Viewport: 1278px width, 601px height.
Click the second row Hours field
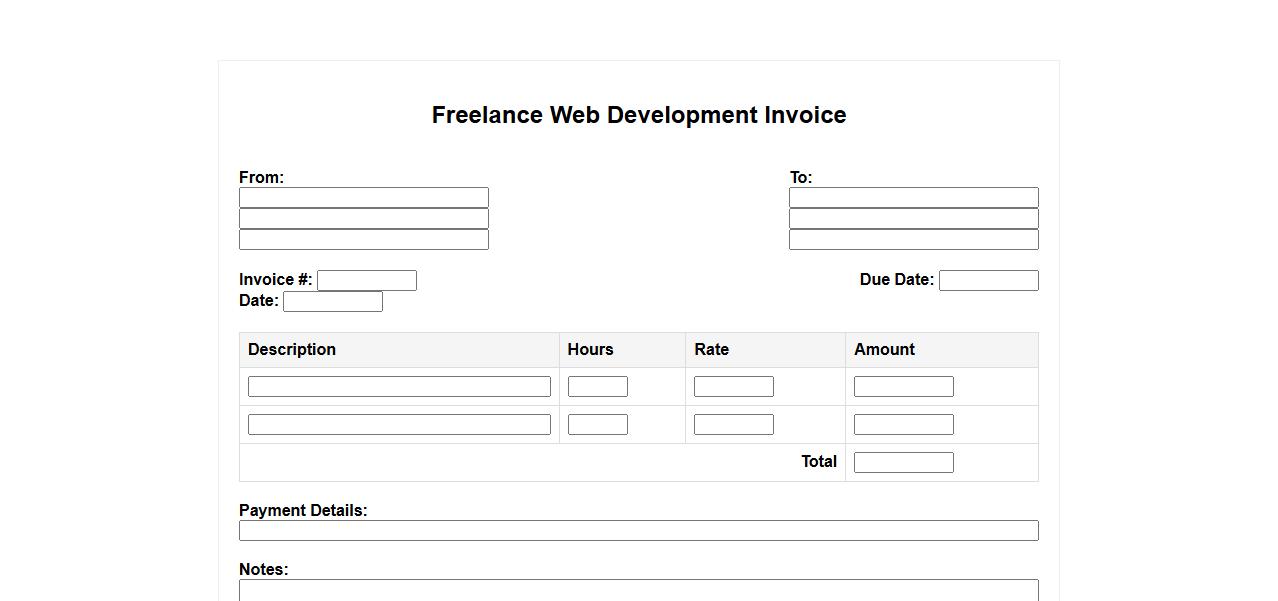(597, 425)
